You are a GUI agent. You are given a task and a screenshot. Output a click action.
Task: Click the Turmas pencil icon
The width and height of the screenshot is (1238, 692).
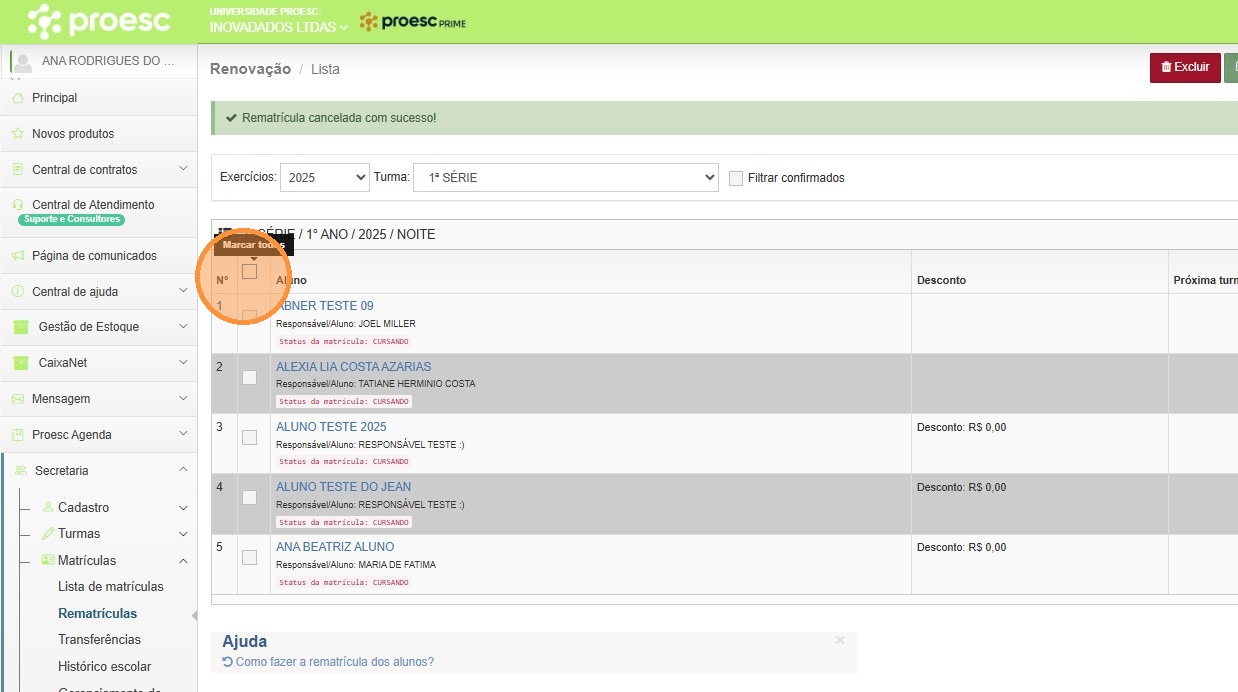point(47,534)
